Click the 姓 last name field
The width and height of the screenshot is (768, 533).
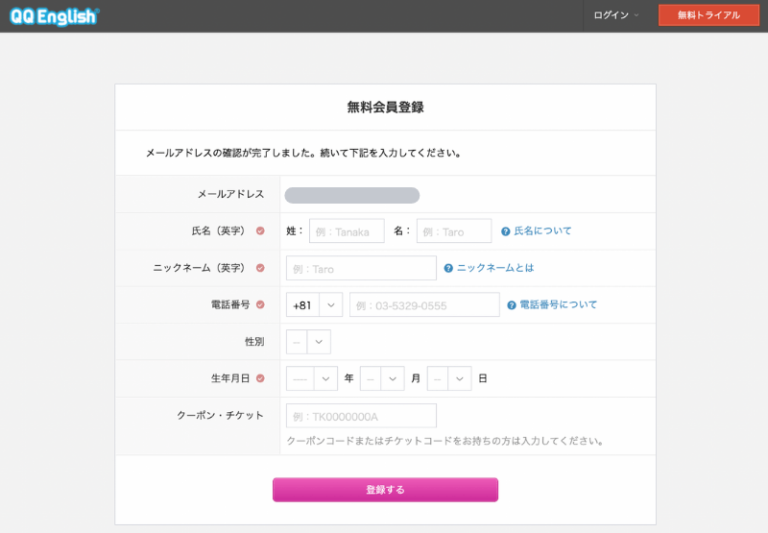pyautogui.click(x=346, y=231)
